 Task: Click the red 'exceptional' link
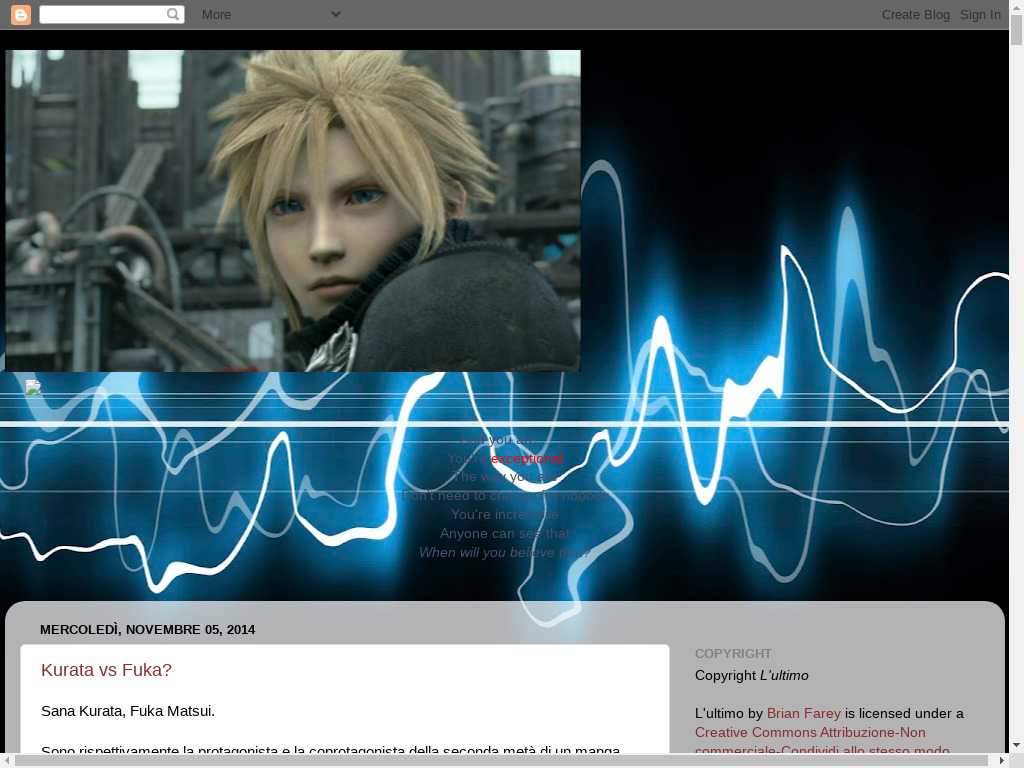[526, 458]
